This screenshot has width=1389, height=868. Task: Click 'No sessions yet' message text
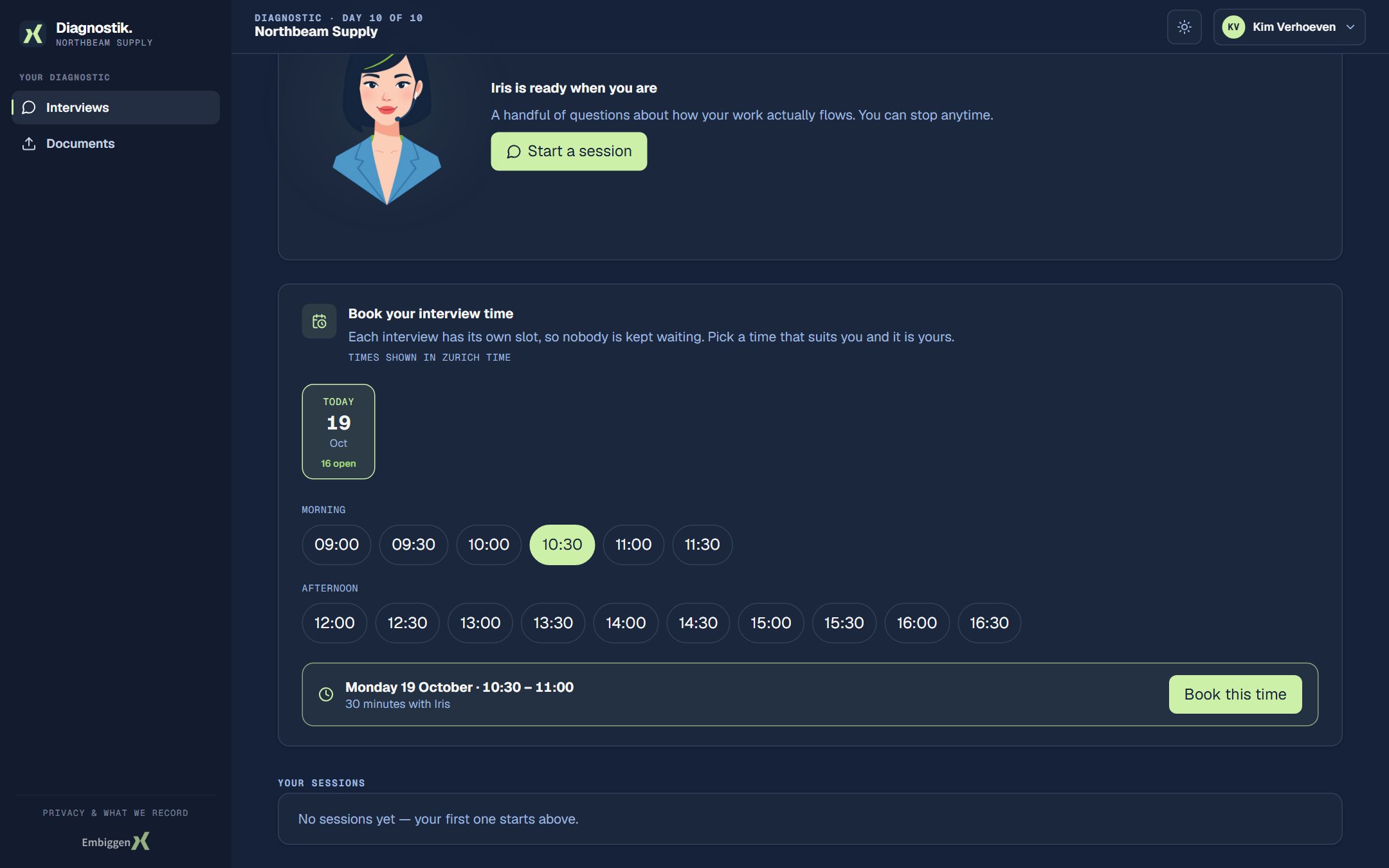tap(438, 819)
